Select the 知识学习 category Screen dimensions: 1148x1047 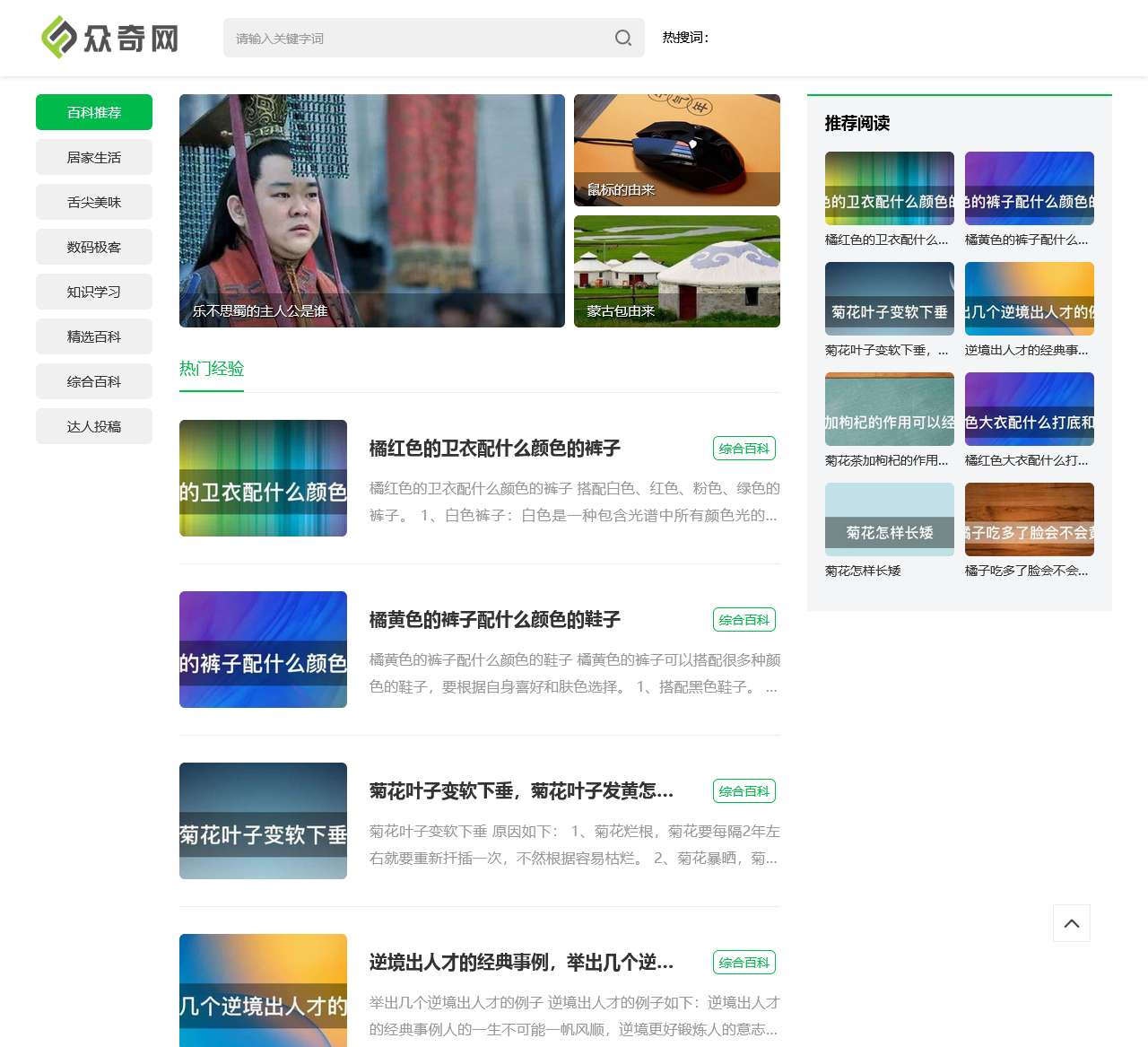94,292
